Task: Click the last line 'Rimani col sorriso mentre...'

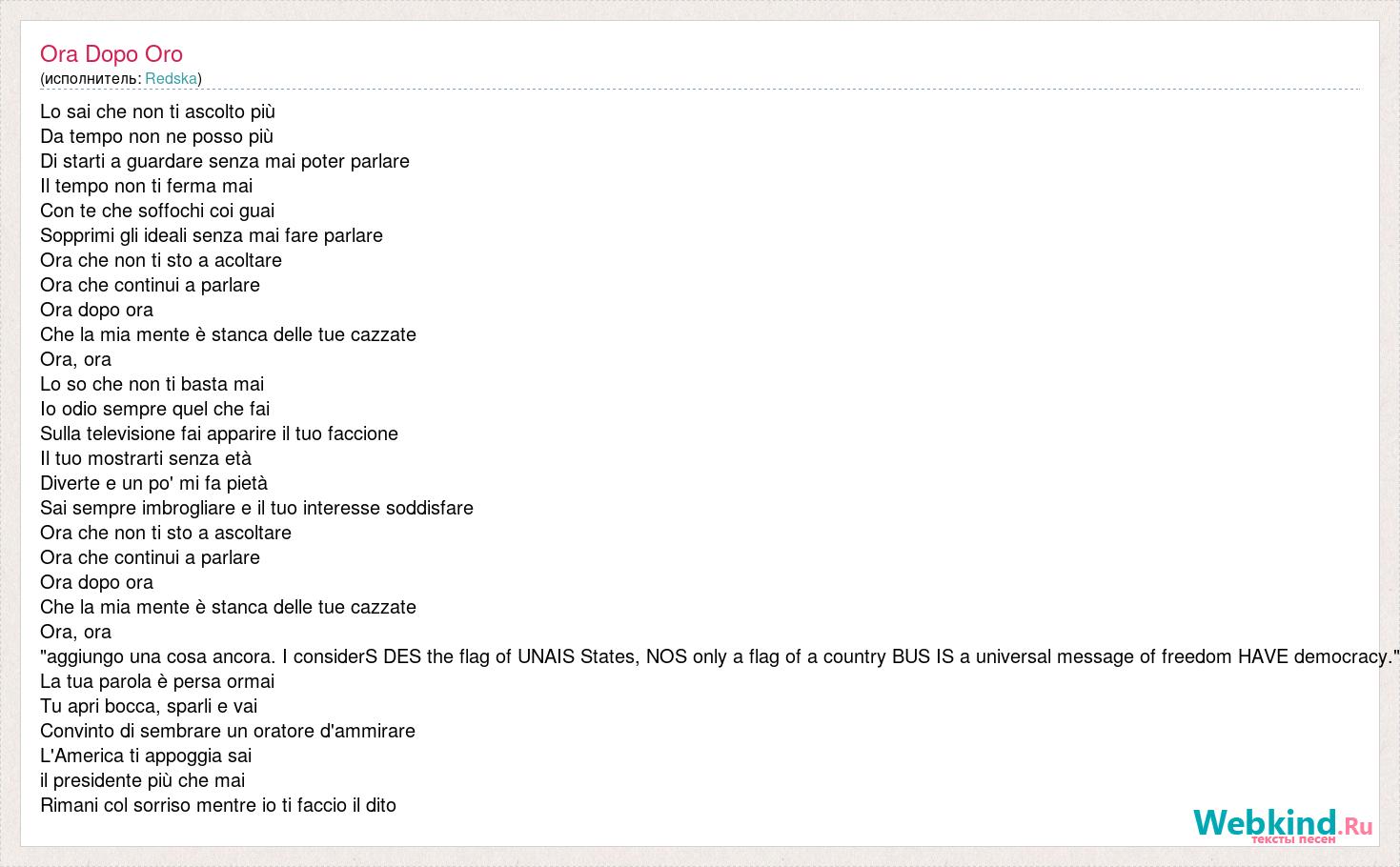Action: click(218, 806)
